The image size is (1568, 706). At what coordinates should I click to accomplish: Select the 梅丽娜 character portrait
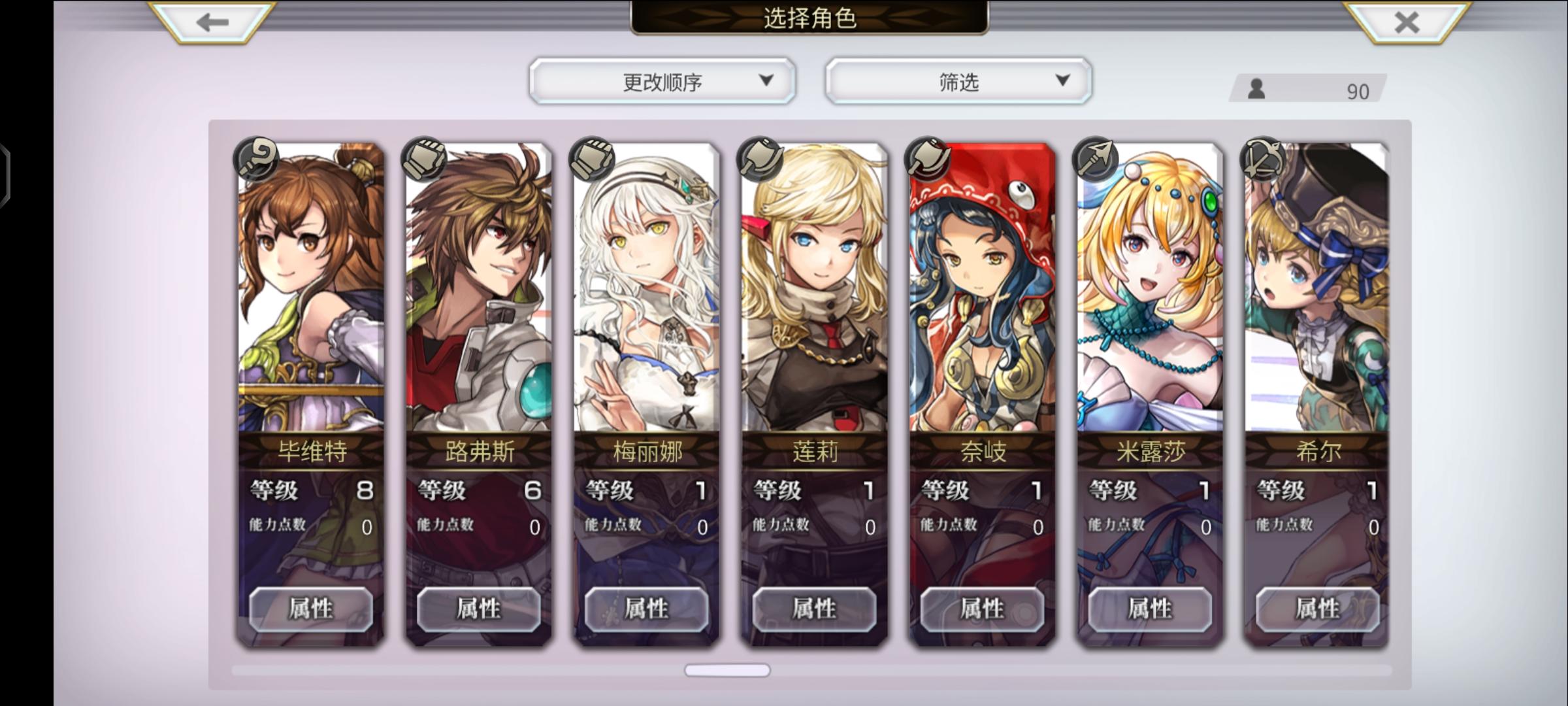[x=647, y=288]
